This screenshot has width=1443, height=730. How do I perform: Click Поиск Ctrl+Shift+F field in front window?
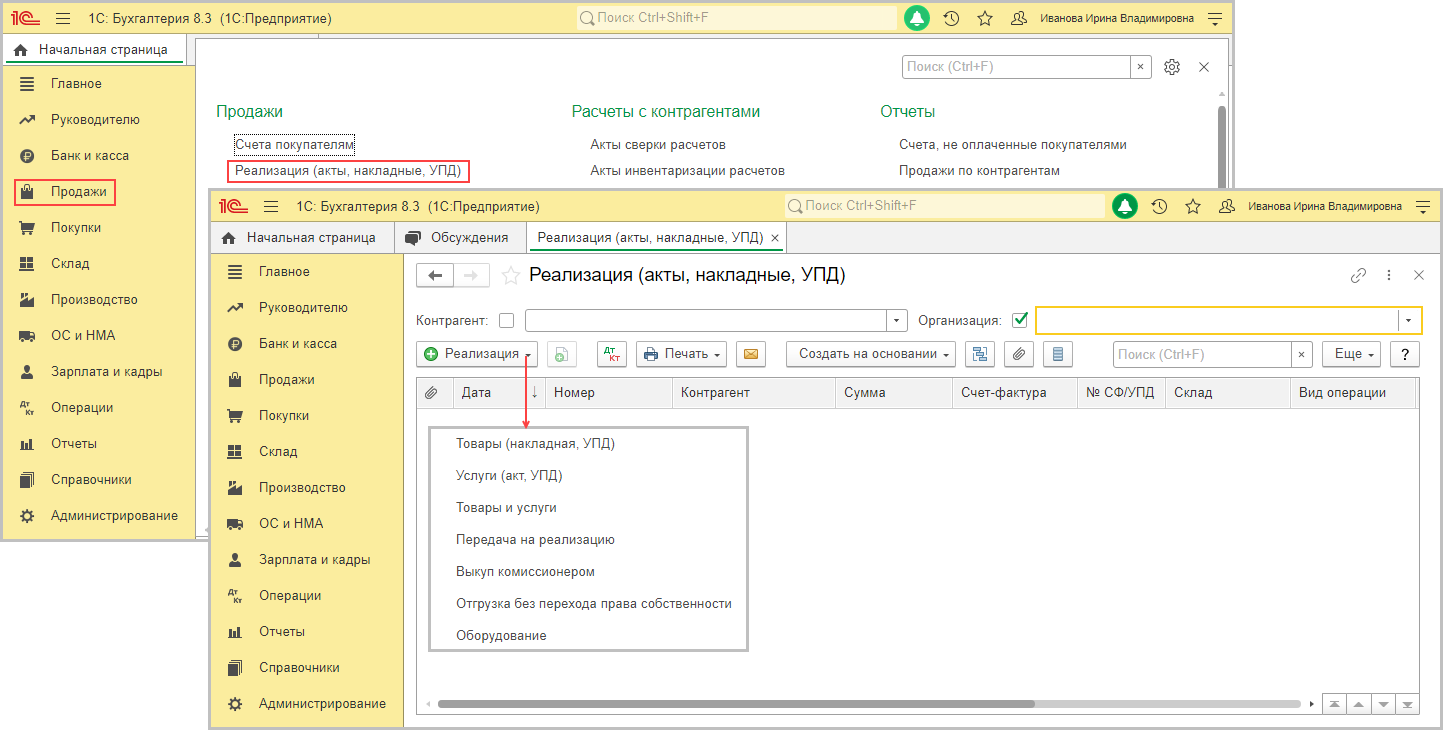pyautogui.click(x=945, y=206)
